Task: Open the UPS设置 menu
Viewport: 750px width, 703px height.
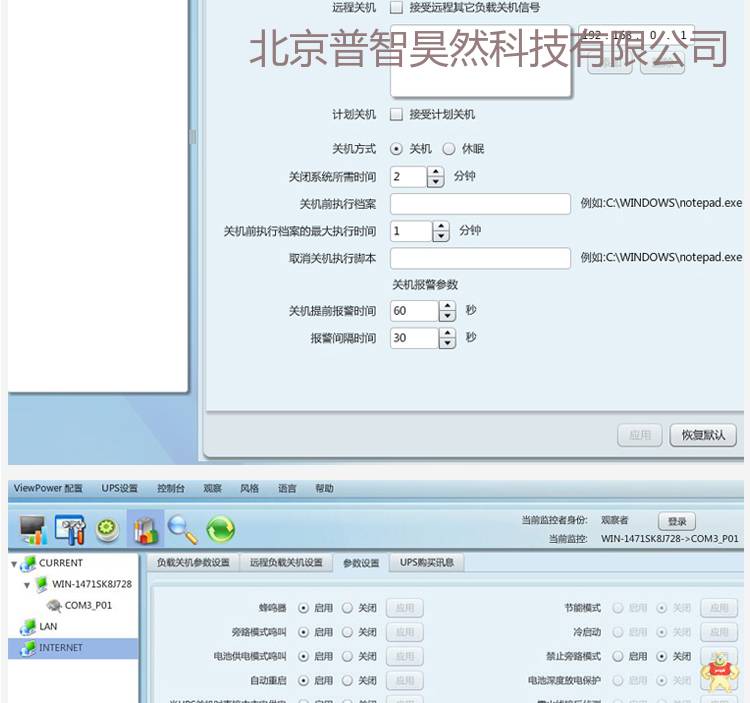Action: 120,488
